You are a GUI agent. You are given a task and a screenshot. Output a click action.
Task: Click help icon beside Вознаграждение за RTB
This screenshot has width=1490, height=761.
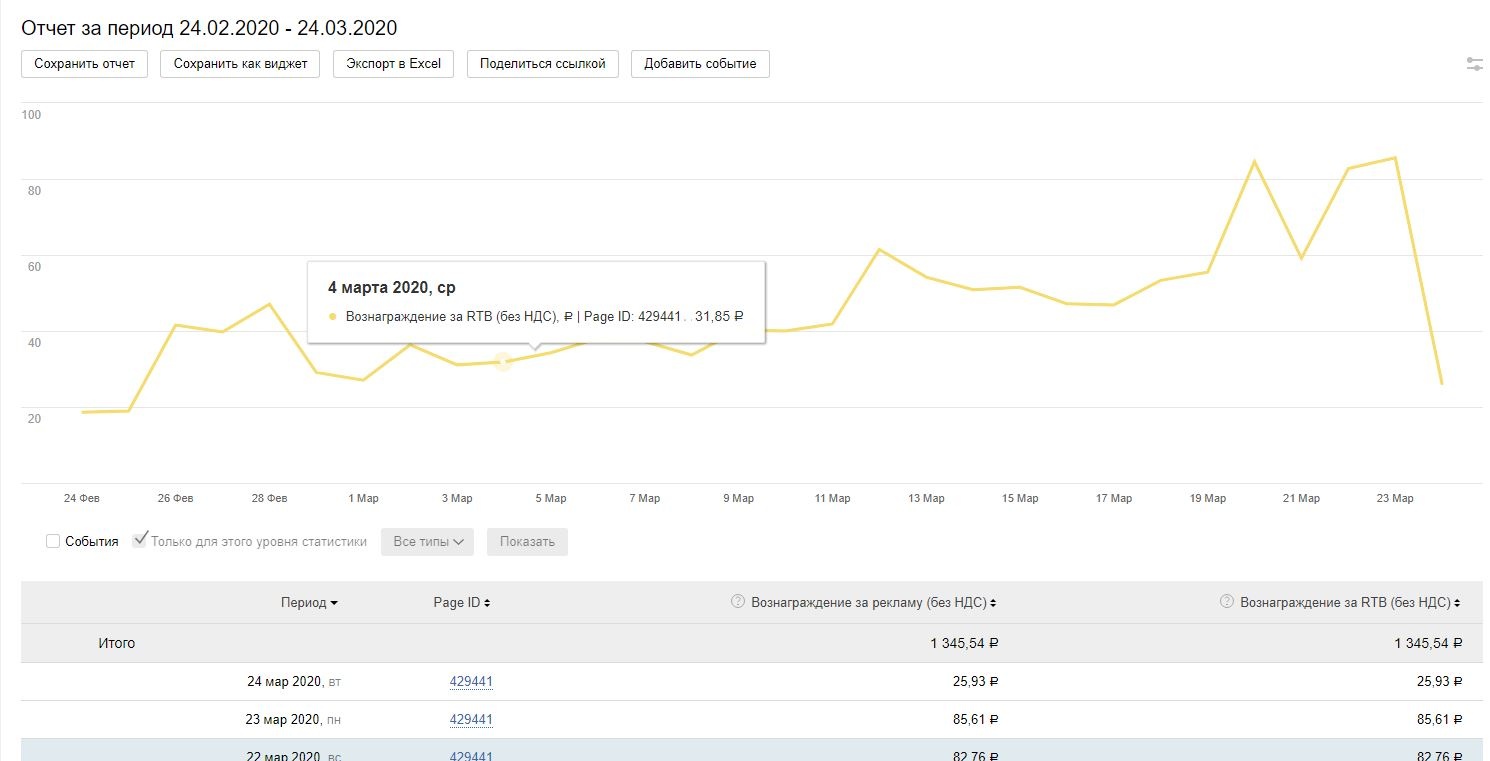click(1227, 602)
